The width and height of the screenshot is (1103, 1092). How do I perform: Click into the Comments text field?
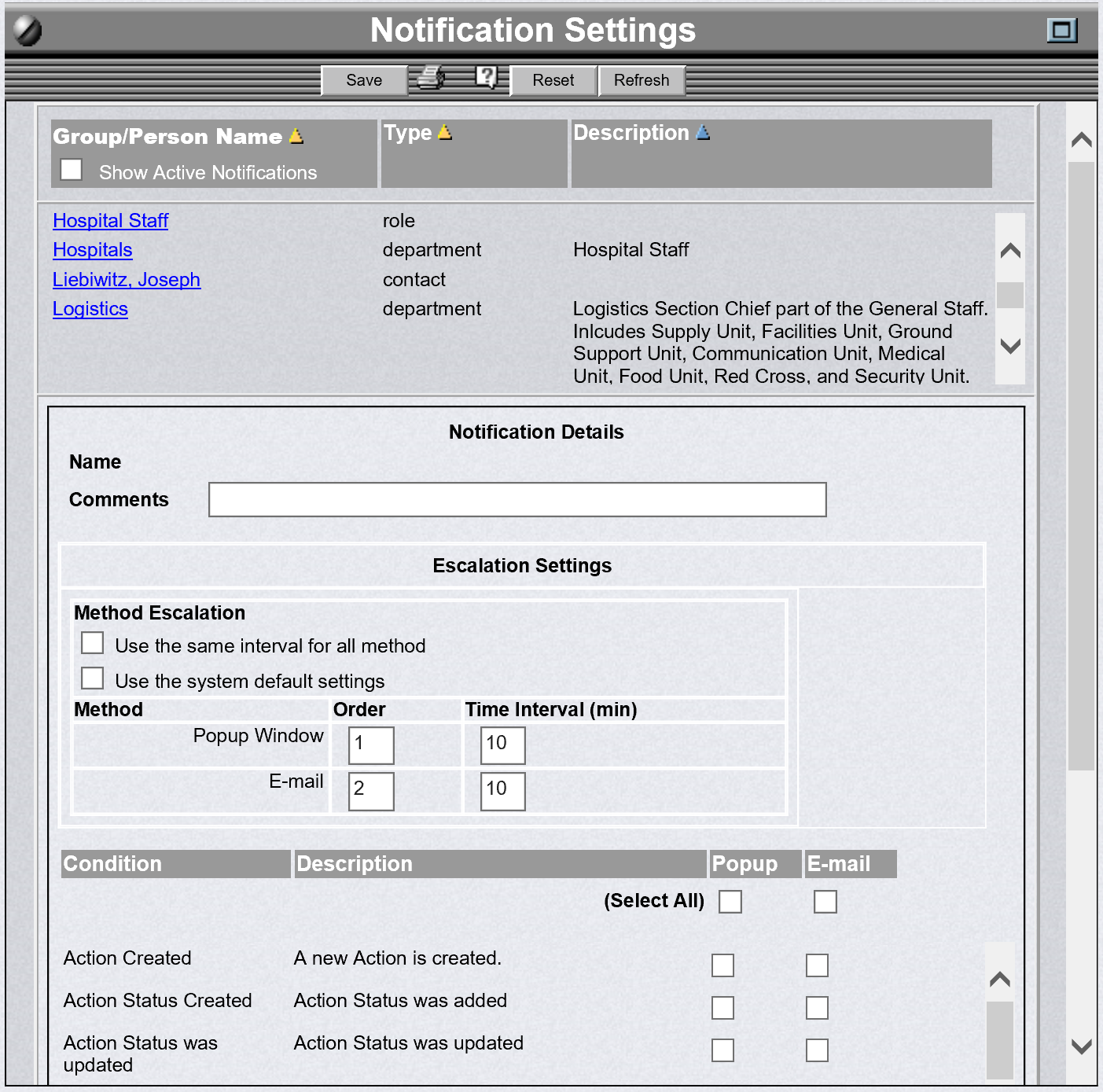(x=517, y=500)
